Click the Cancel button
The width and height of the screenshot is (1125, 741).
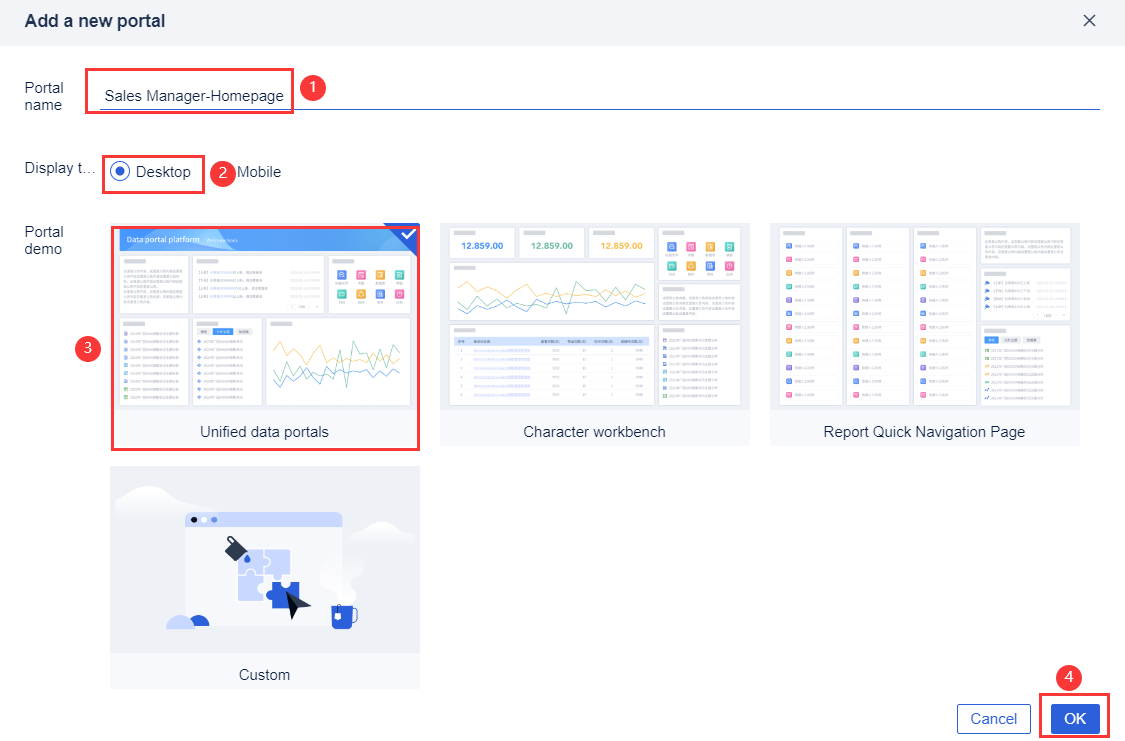pos(994,719)
